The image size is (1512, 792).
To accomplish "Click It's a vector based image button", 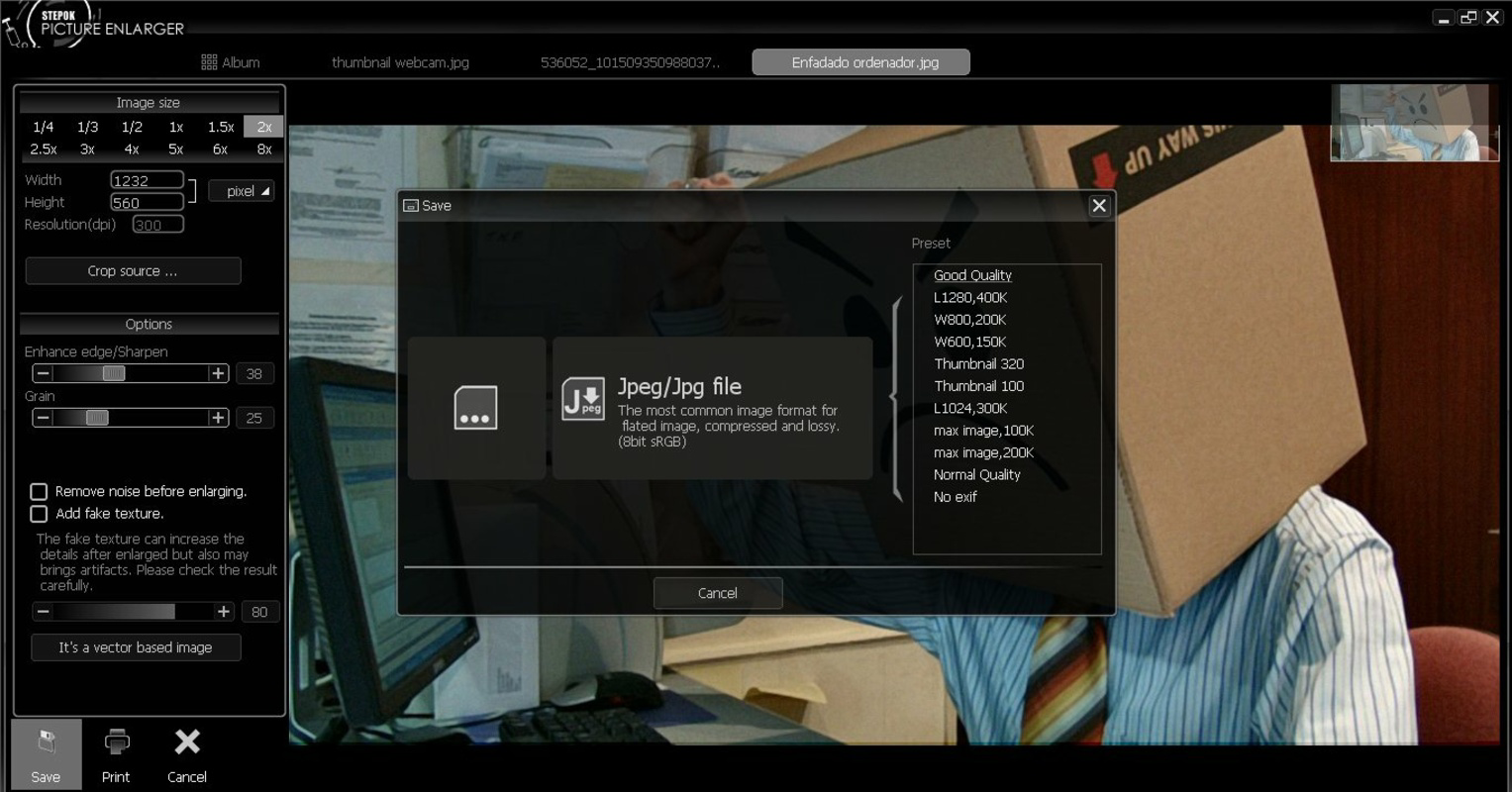I will click(x=136, y=647).
